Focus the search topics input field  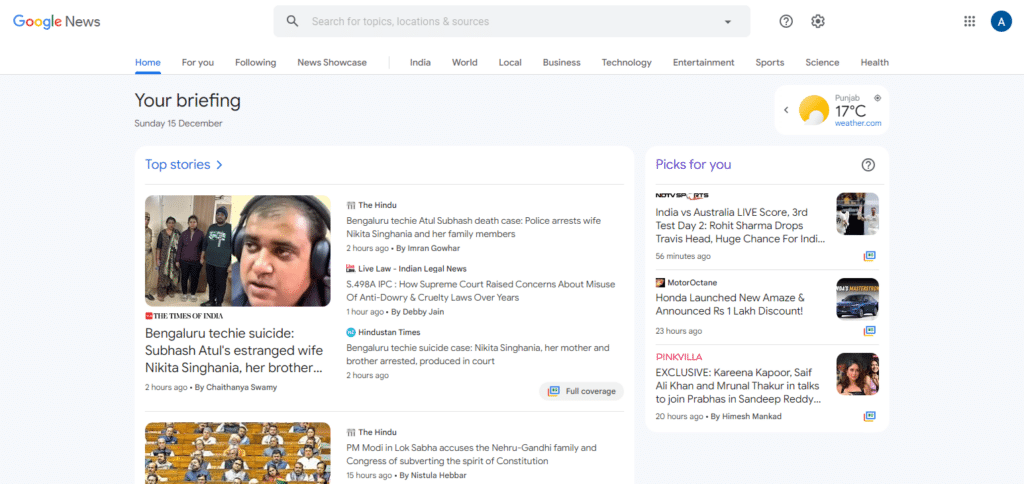pos(512,22)
